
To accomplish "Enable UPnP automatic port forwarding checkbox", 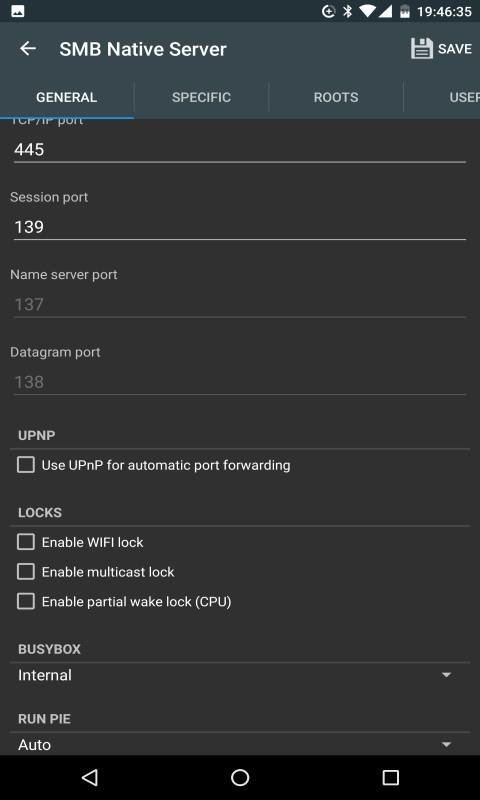I will [x=26, y=465].
